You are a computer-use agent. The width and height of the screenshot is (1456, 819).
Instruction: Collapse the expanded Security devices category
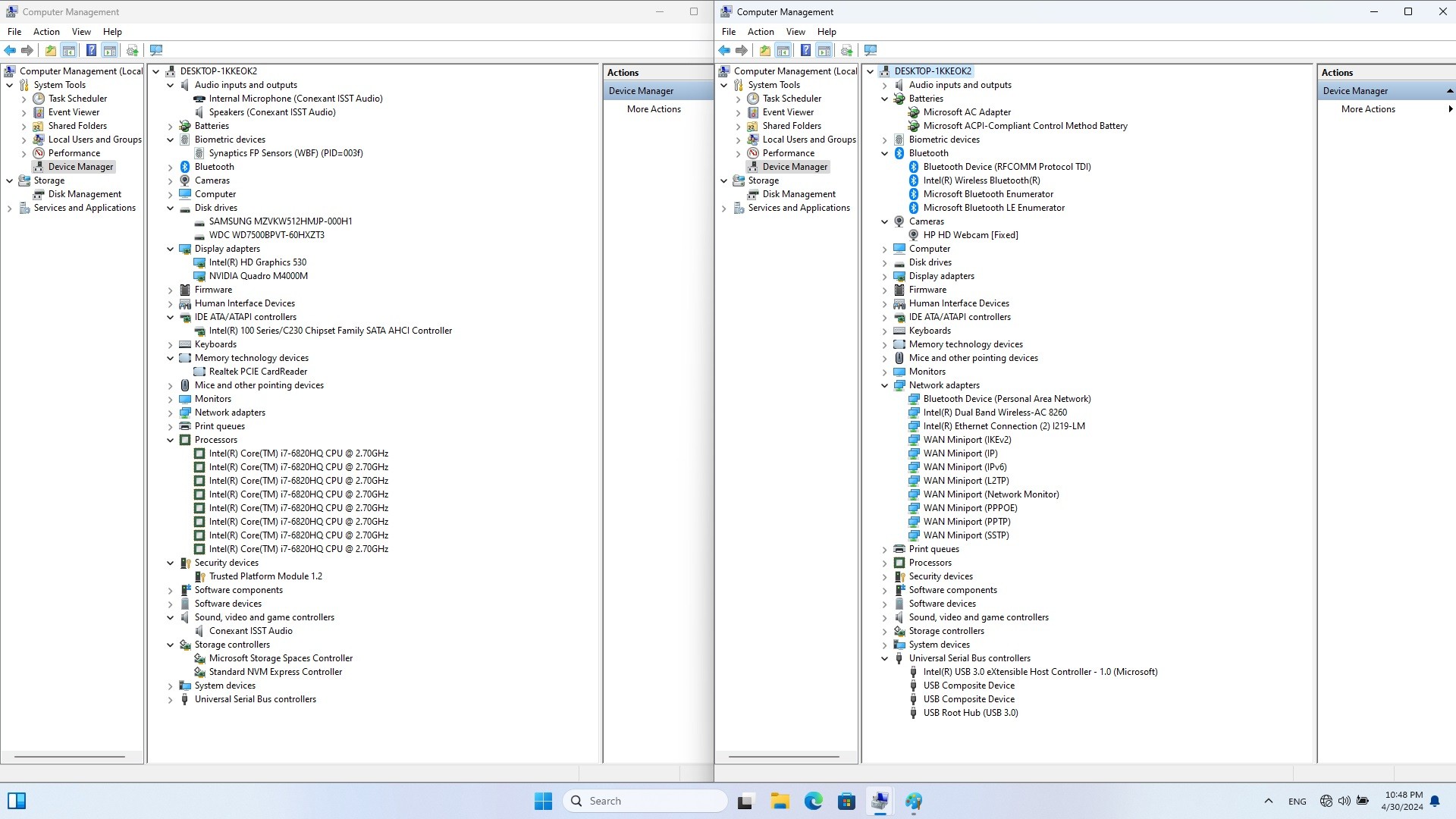(171, 563)
